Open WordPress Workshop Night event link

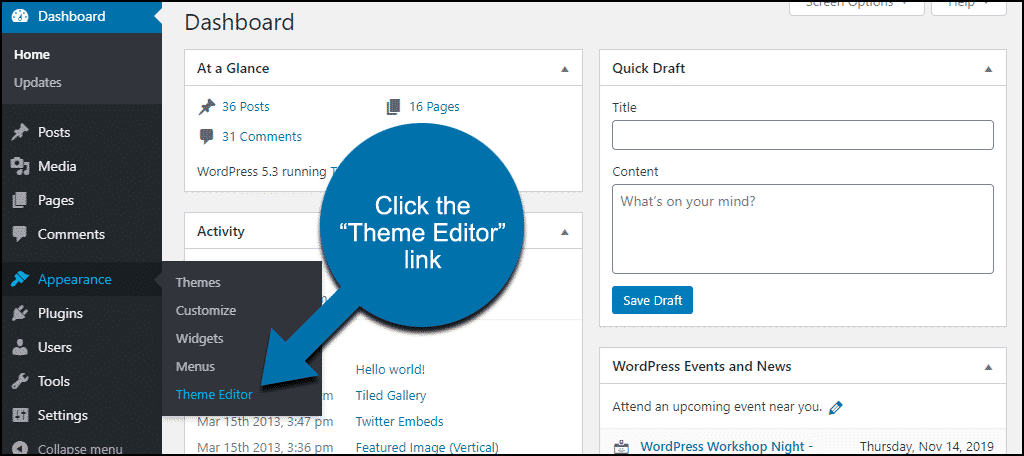point(726,446)
